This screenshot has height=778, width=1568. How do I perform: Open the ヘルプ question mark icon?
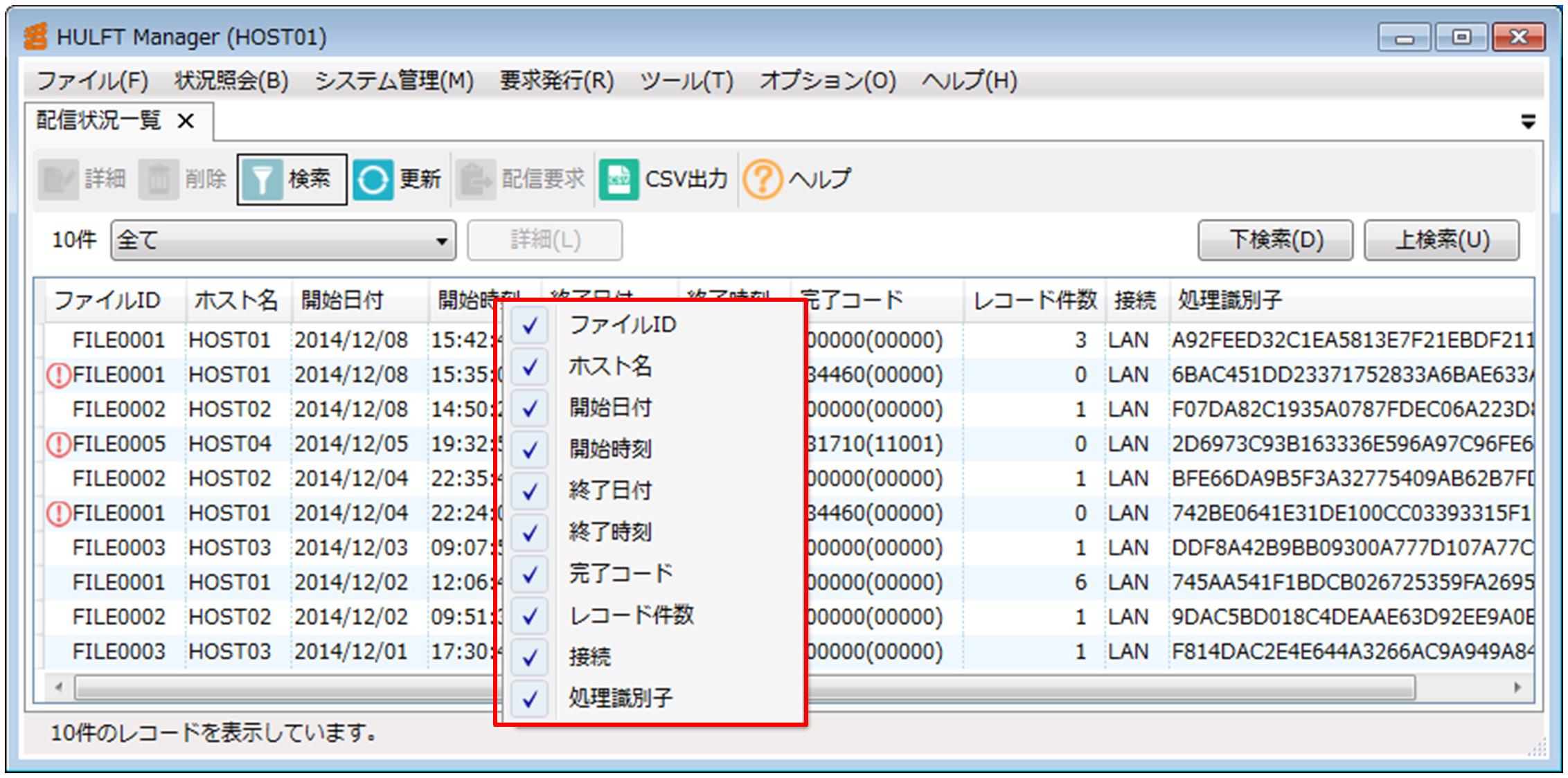tap(763, 180)
